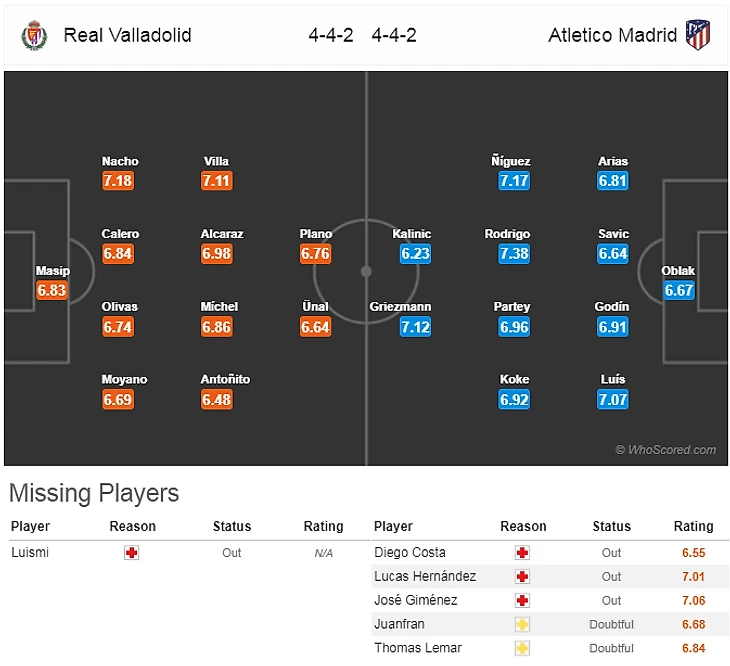Click Ünal's 6.64 rating badge
The image size is (730, 666).
[315, 327]
